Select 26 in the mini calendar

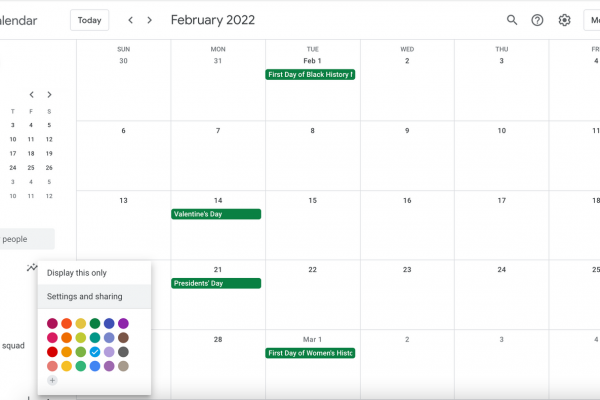(x=49, y=168)
